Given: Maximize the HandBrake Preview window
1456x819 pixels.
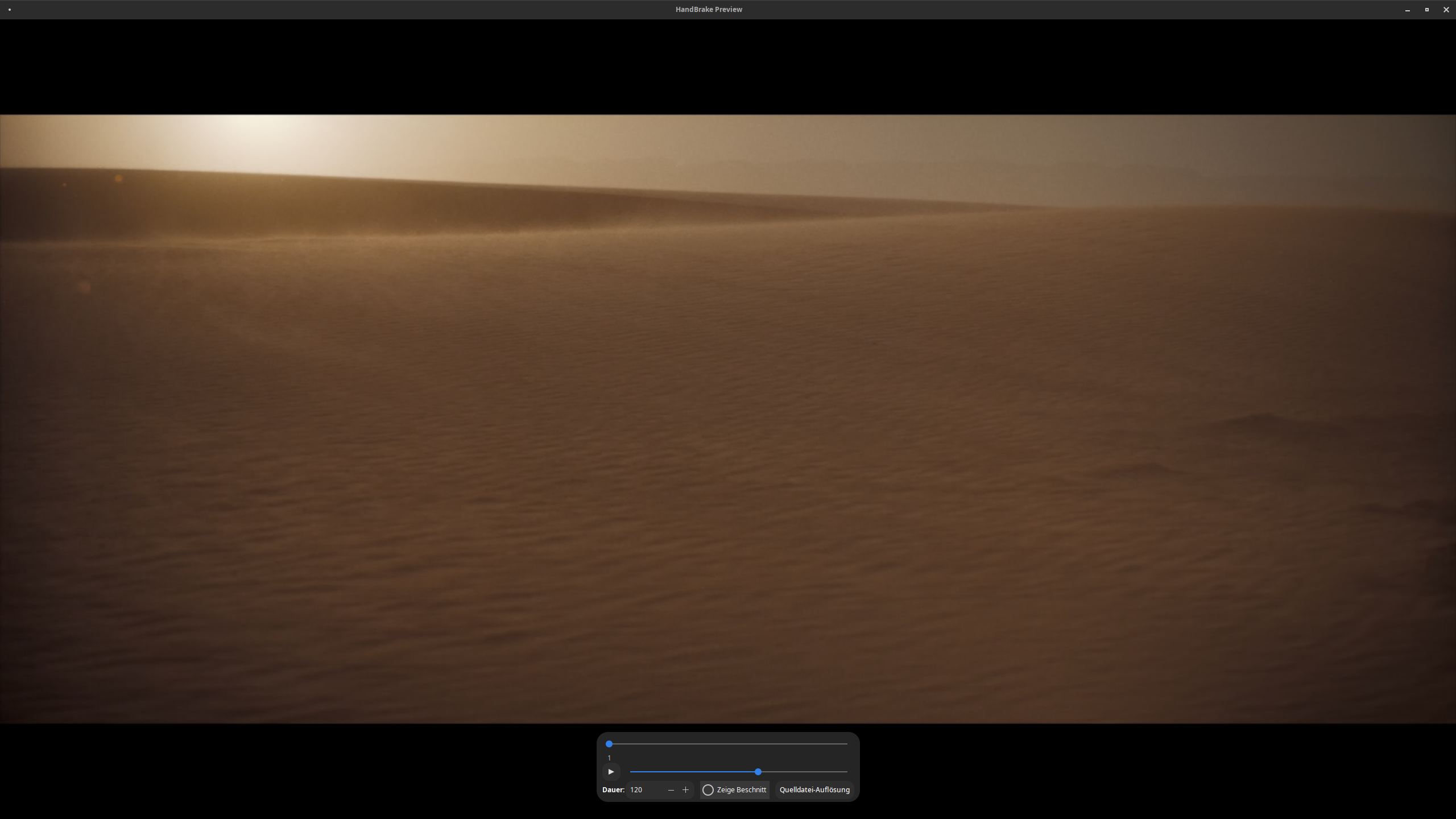Looking at the screenshot, I should [1427, 10].
